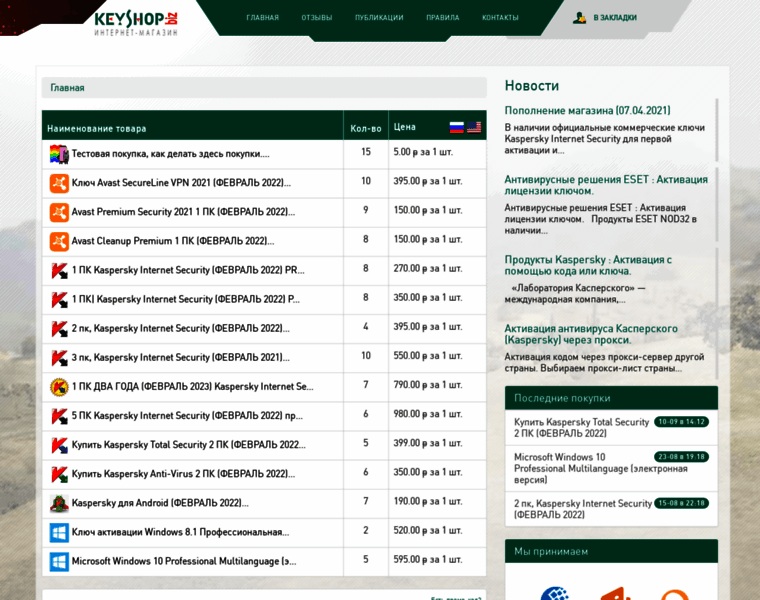Click the Avast SecureLine VPN 2021 product icon

click(59, 183)
